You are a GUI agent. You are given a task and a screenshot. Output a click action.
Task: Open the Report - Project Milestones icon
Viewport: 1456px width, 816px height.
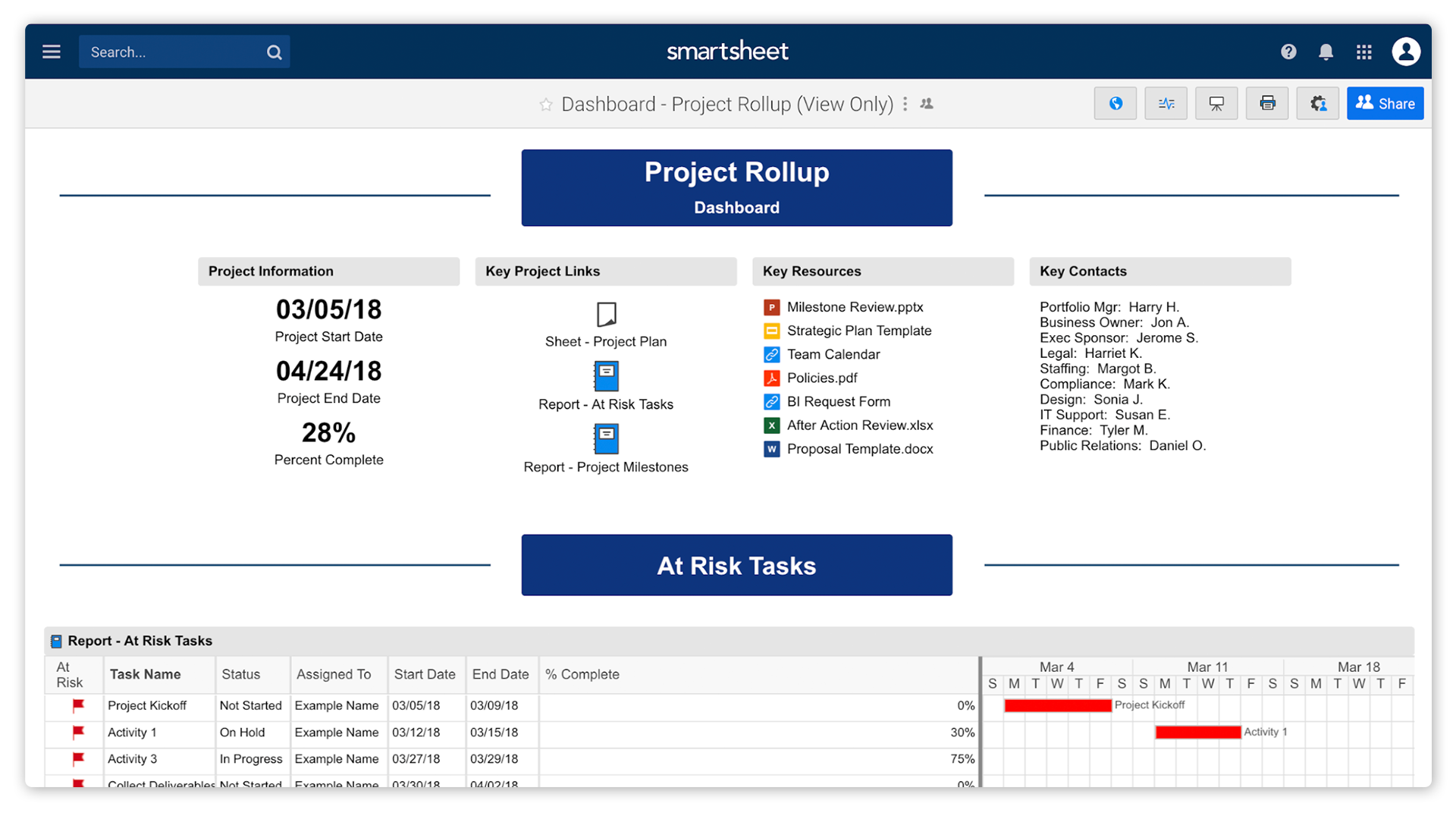pyautogui.click(x=606, y=439)
